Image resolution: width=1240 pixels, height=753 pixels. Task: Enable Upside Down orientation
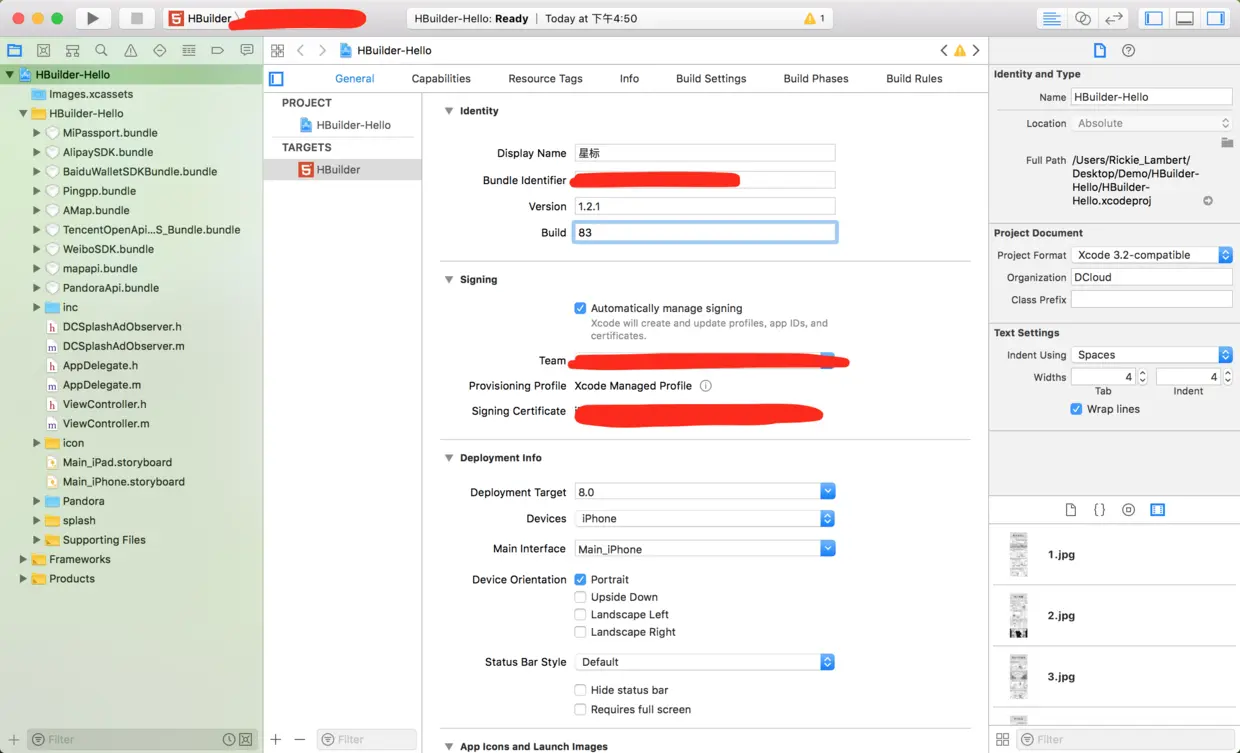point(580,597)
